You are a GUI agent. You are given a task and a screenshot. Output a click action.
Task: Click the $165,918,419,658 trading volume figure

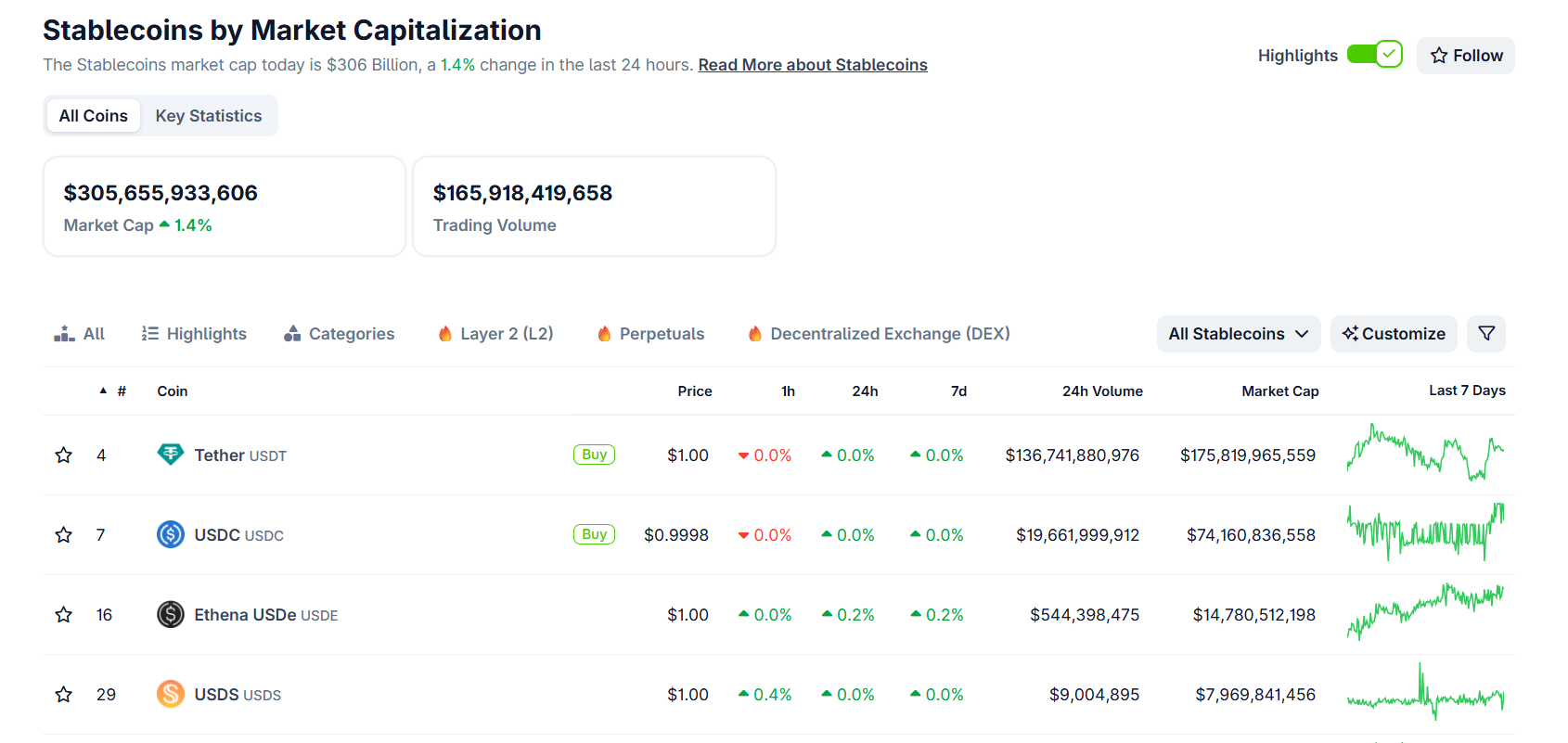(522, 193)
